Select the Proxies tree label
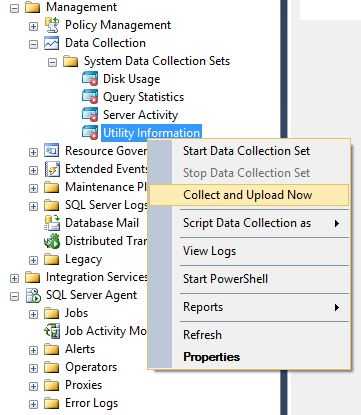Viewport: 361px width, 415px height. click(84, 385)
